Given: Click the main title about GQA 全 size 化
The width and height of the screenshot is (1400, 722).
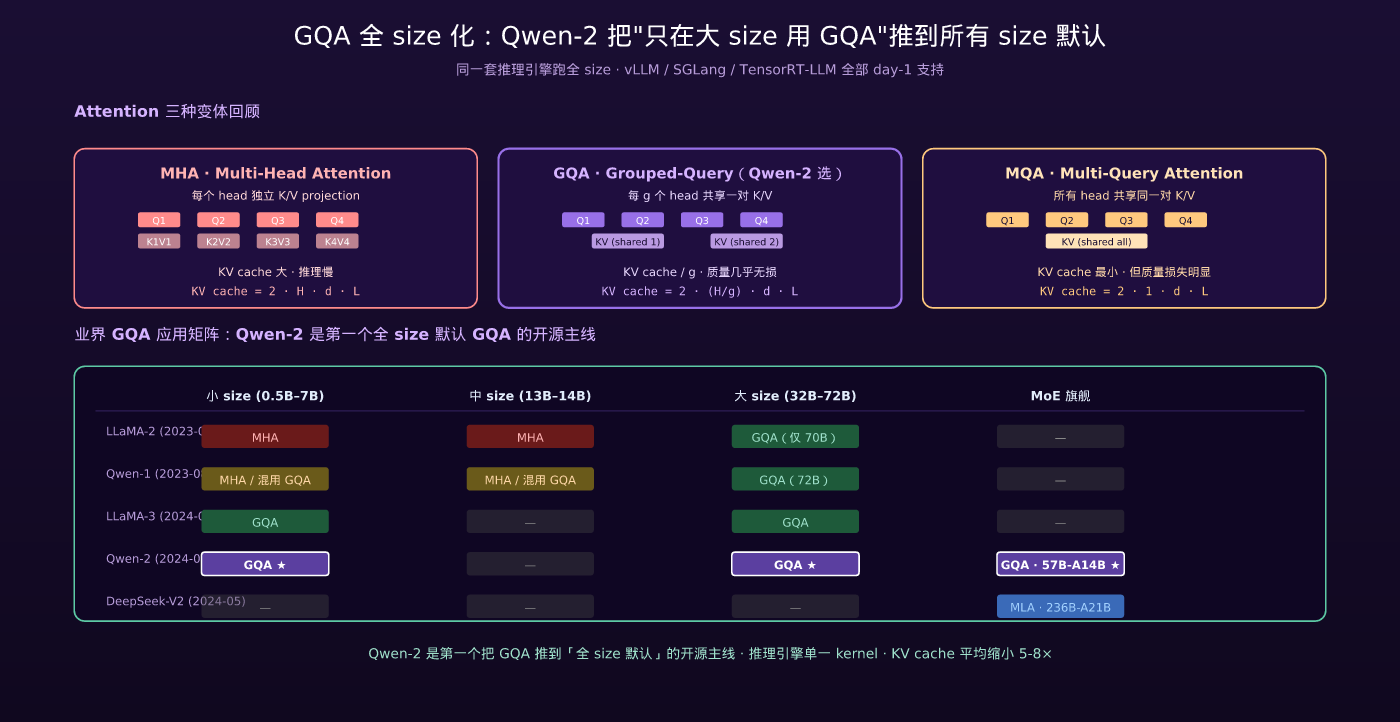Looking at the screenshot, I should pos(700,36).
